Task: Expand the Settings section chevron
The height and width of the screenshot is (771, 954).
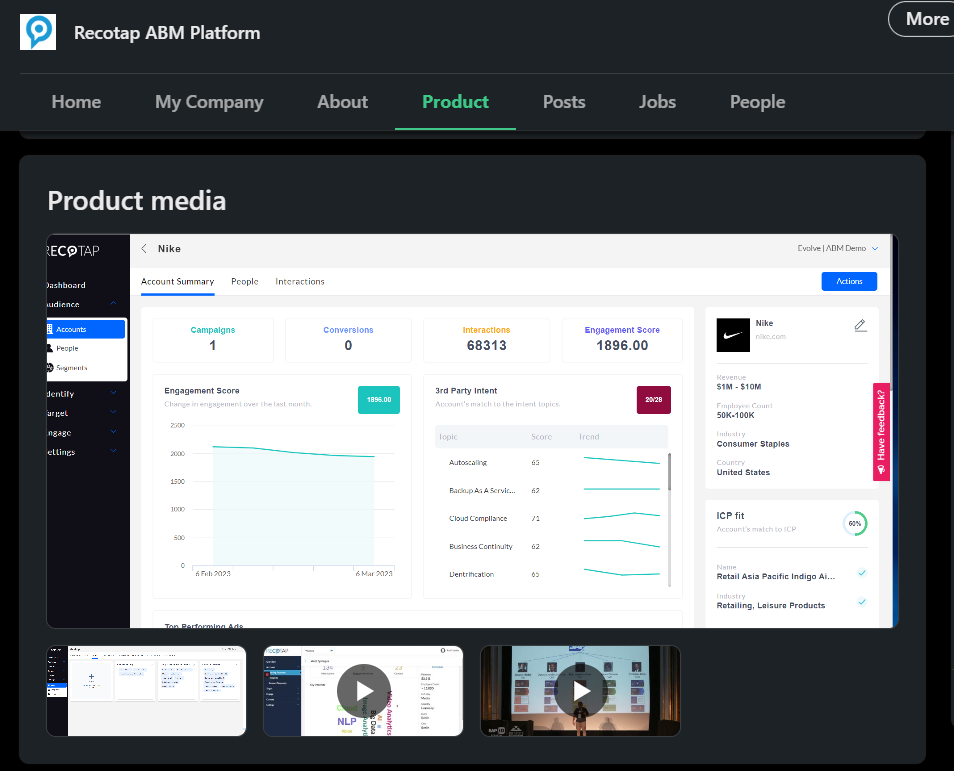Action: tap(113, 451)
